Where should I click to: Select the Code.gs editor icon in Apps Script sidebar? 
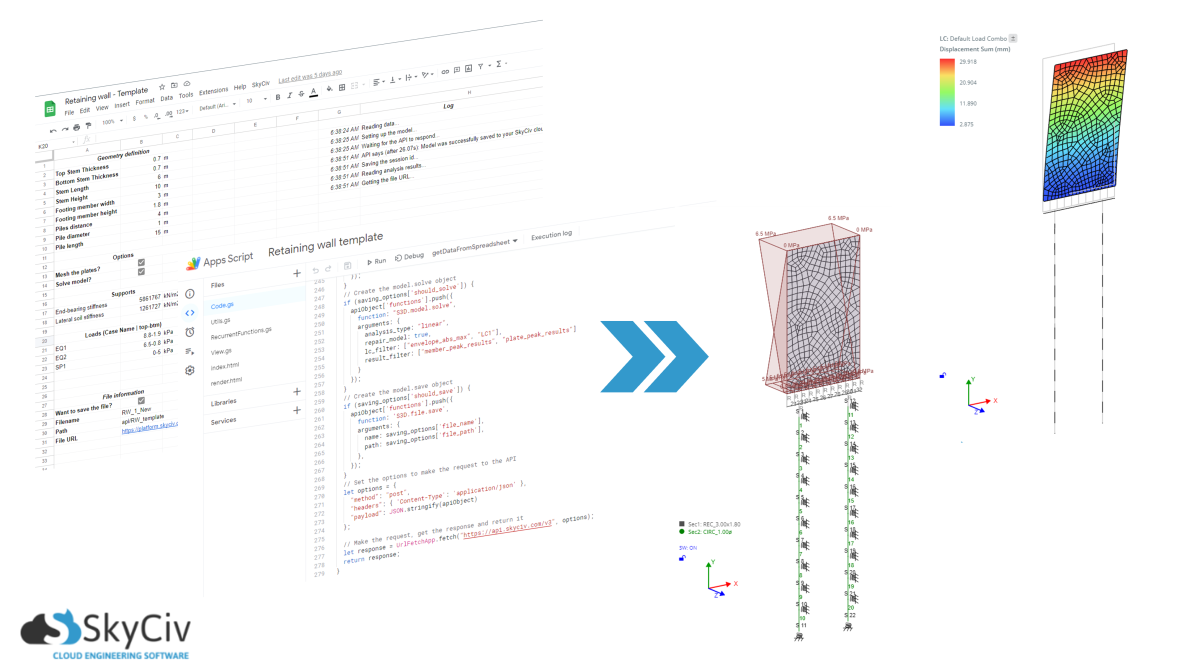[188, 312]
